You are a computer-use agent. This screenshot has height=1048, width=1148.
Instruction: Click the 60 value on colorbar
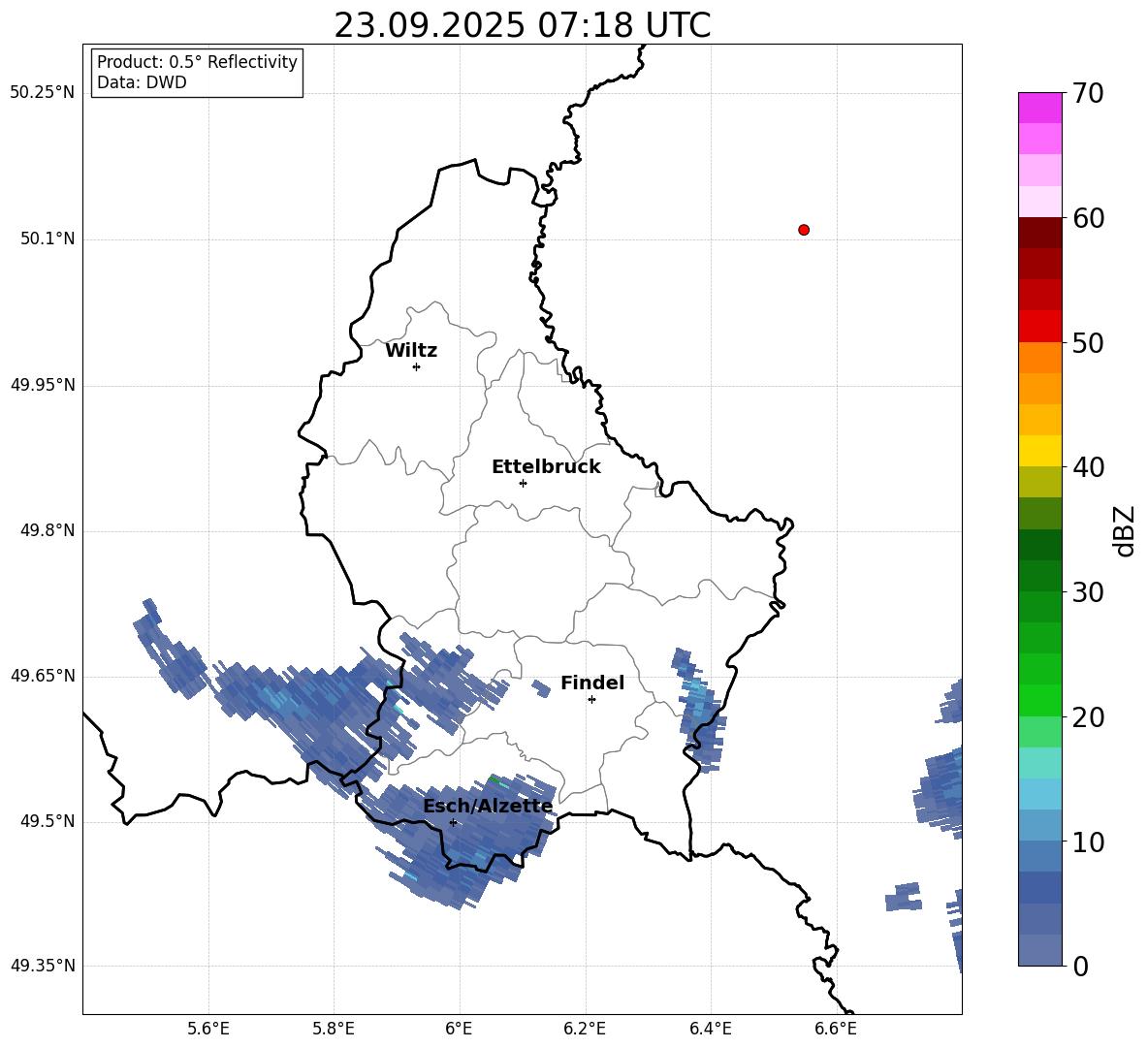[x=1088, y=218]
